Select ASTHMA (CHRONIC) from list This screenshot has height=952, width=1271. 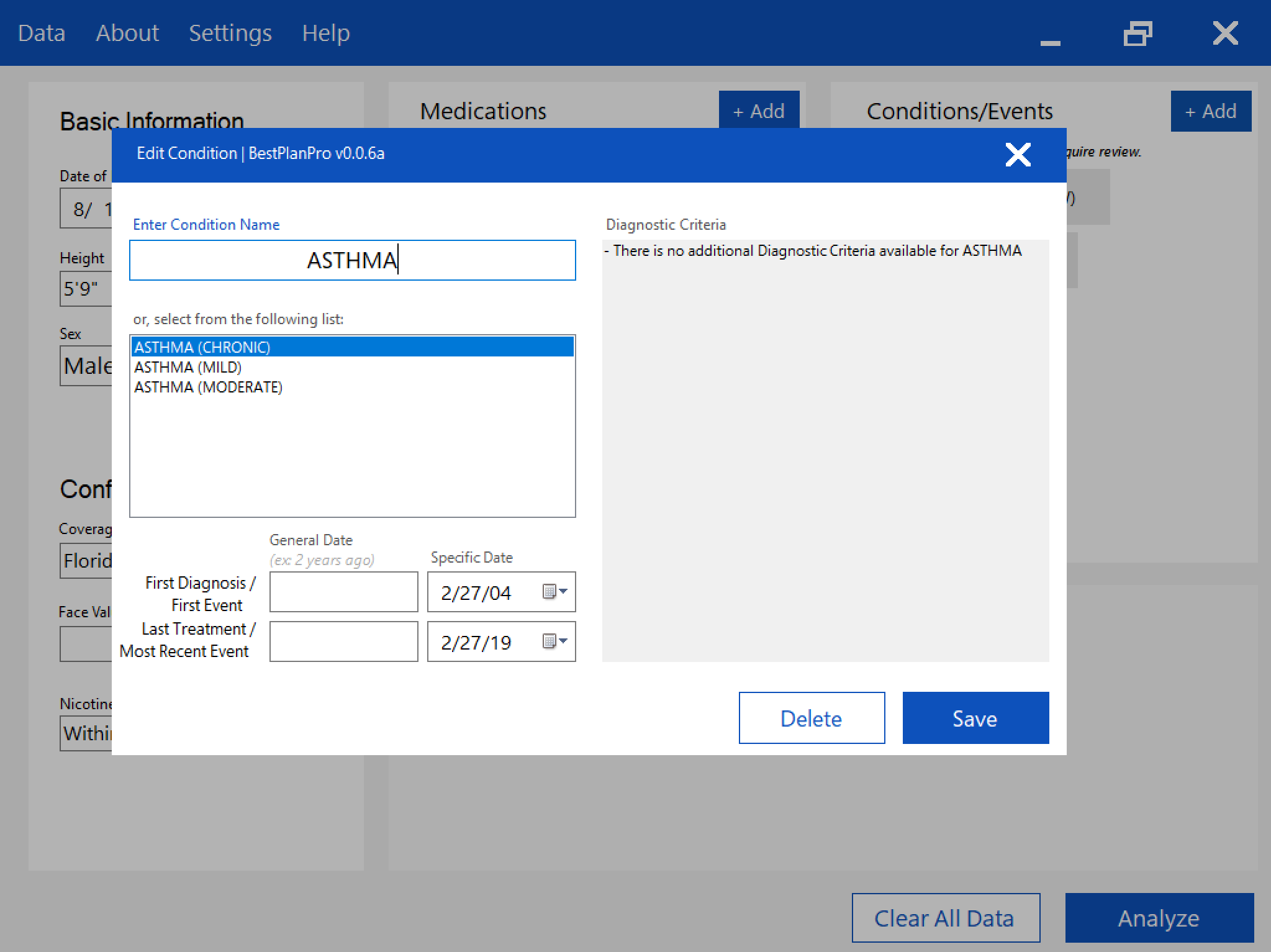[202, 347]
